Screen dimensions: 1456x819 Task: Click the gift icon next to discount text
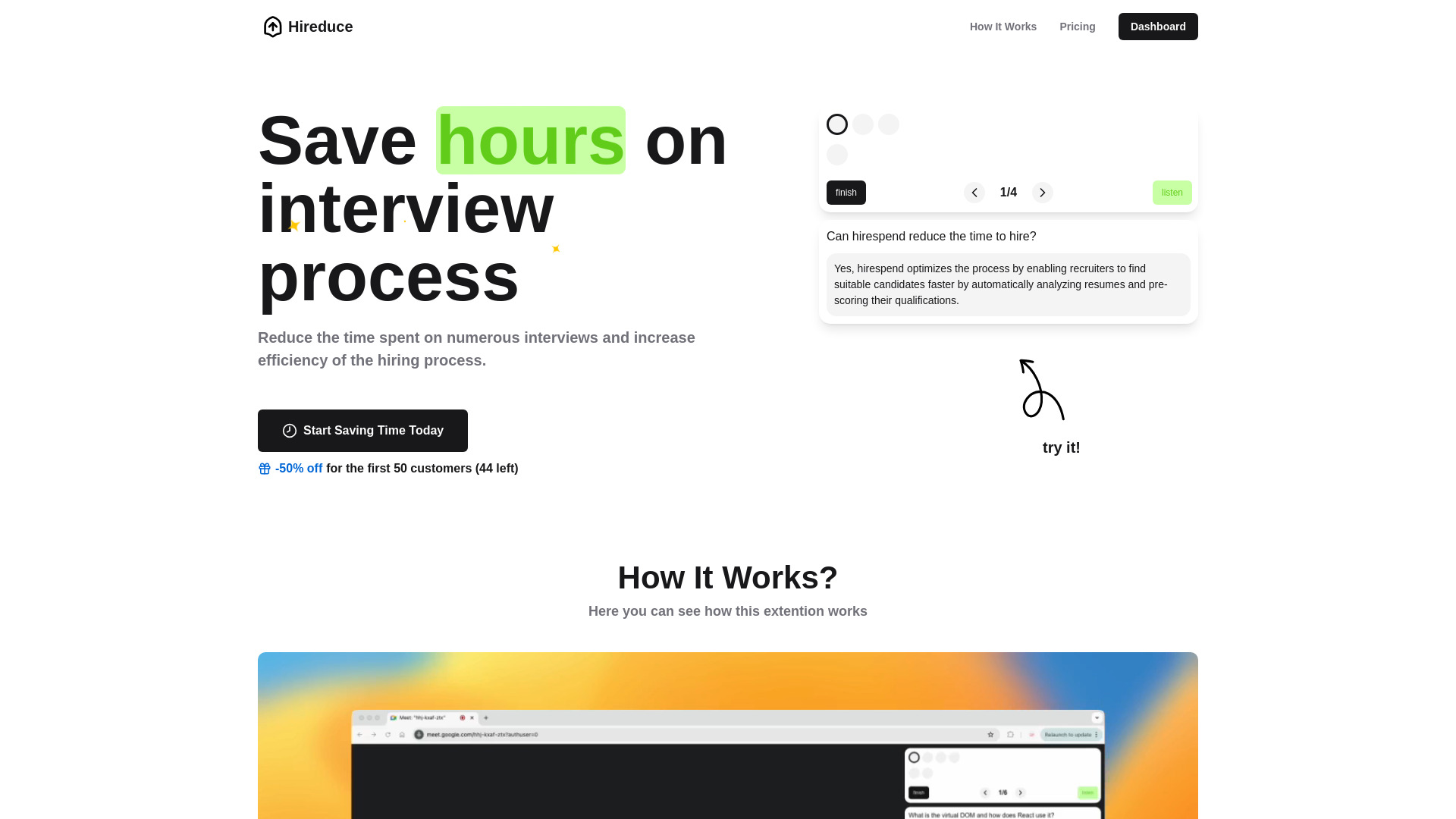pyautogui.click(x=264, y=468)
